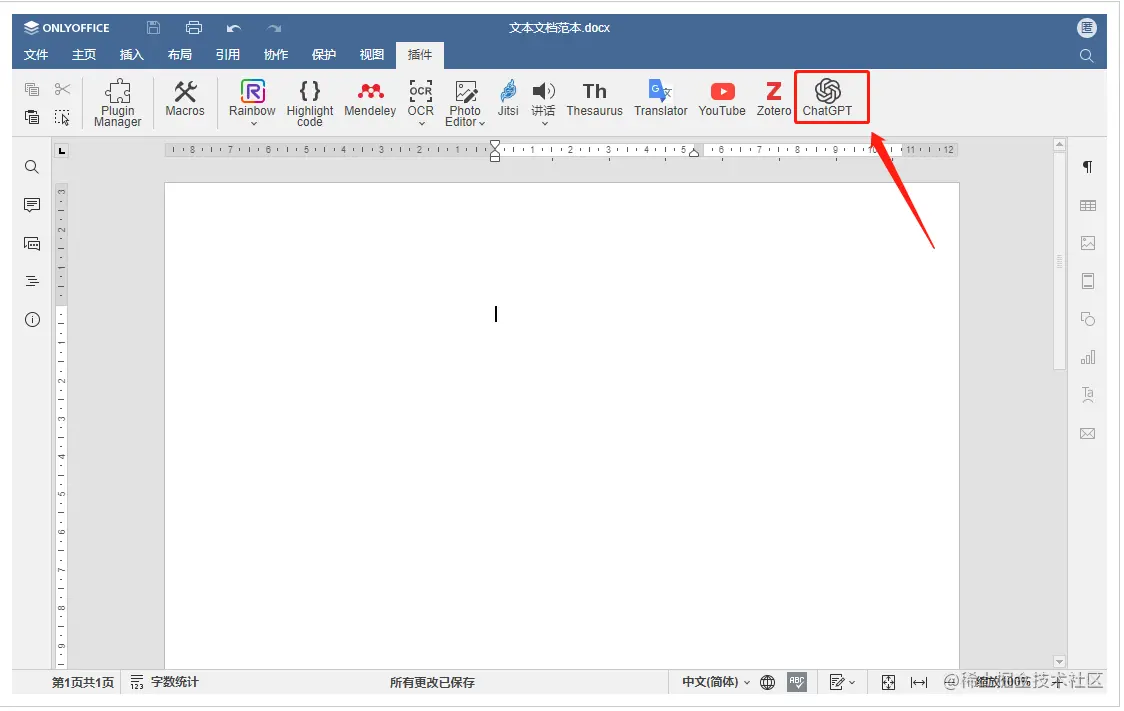Open mail merge settings icon
Viewport: 1124px width, 711px height.
coord(1087,434)
